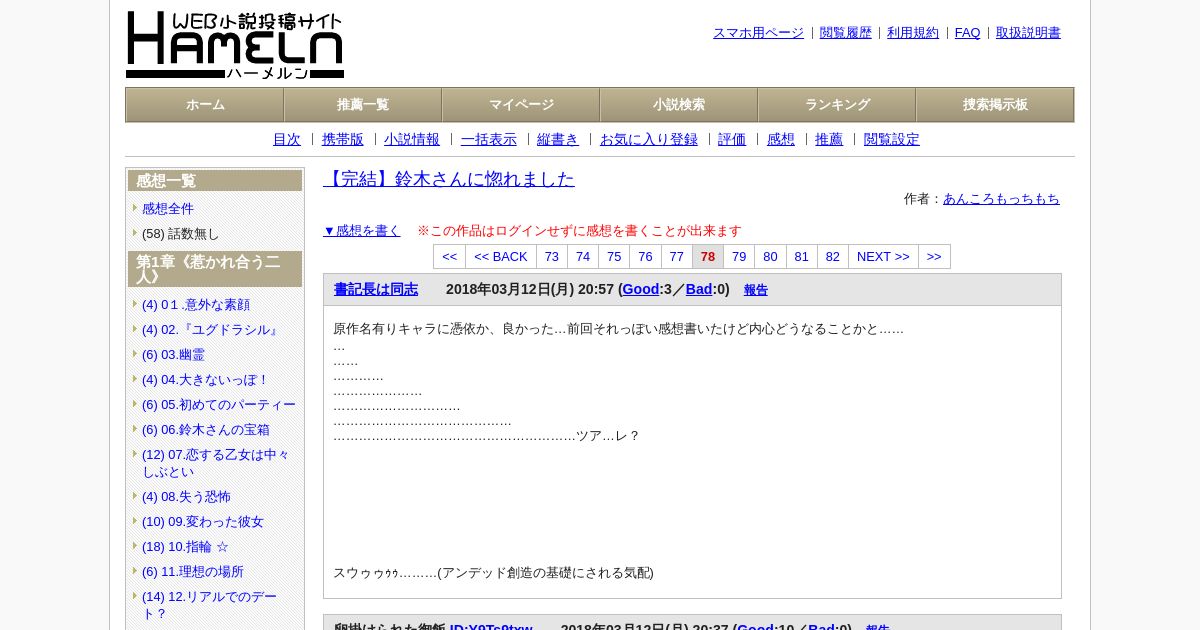Go to comment page 82
Image resolution: width=1200 pixels, height=630 pixels.
pyautogui.click(x=833, y=257)
